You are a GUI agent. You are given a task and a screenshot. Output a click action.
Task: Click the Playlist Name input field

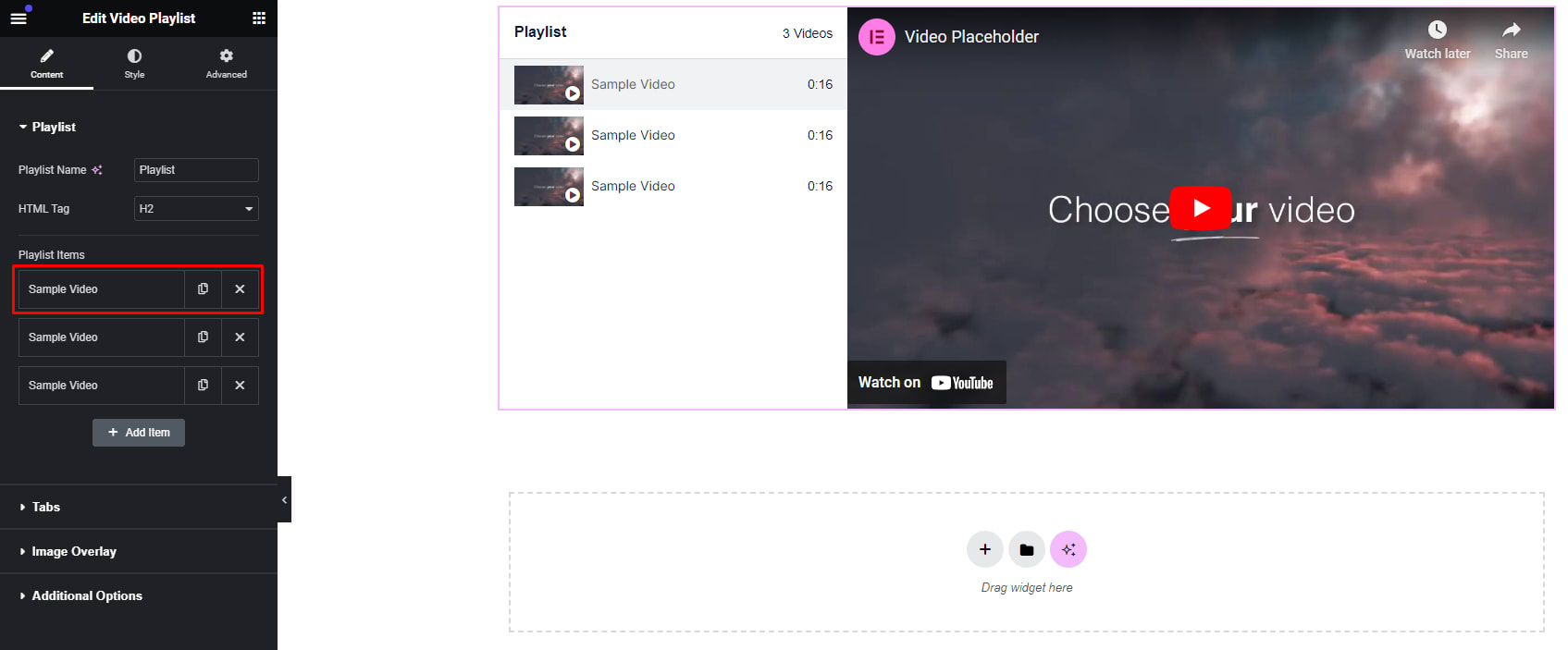pos(196,170)
